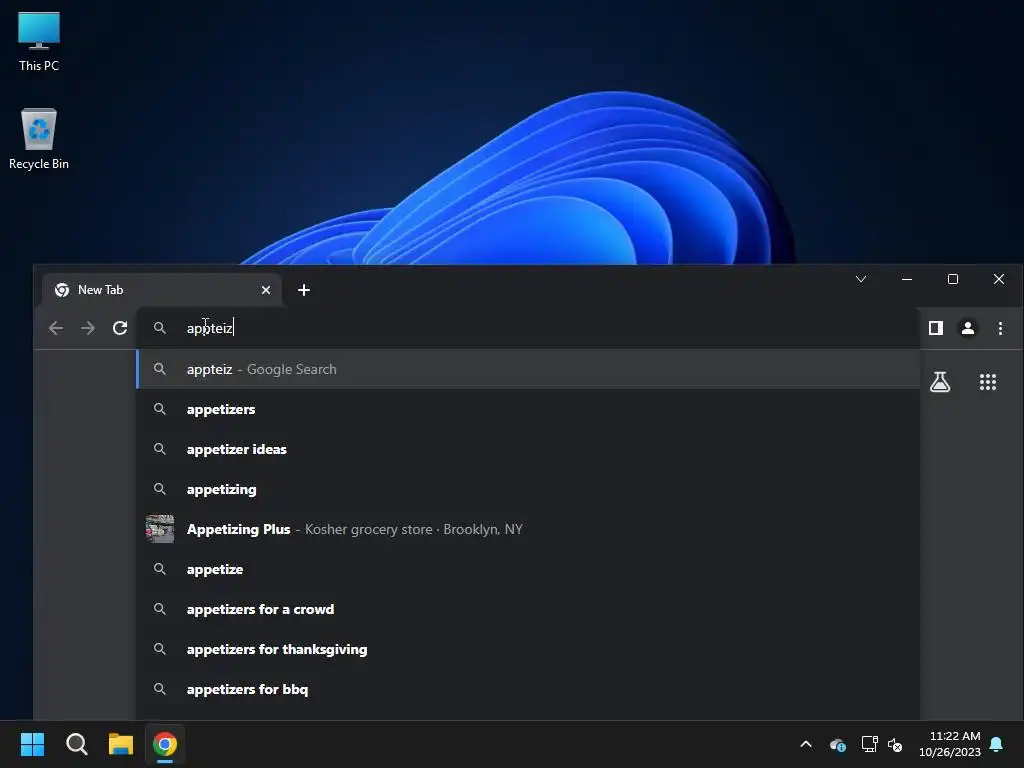
Task: Open File Explorer from the taskbar
Action: click(121, 744)
